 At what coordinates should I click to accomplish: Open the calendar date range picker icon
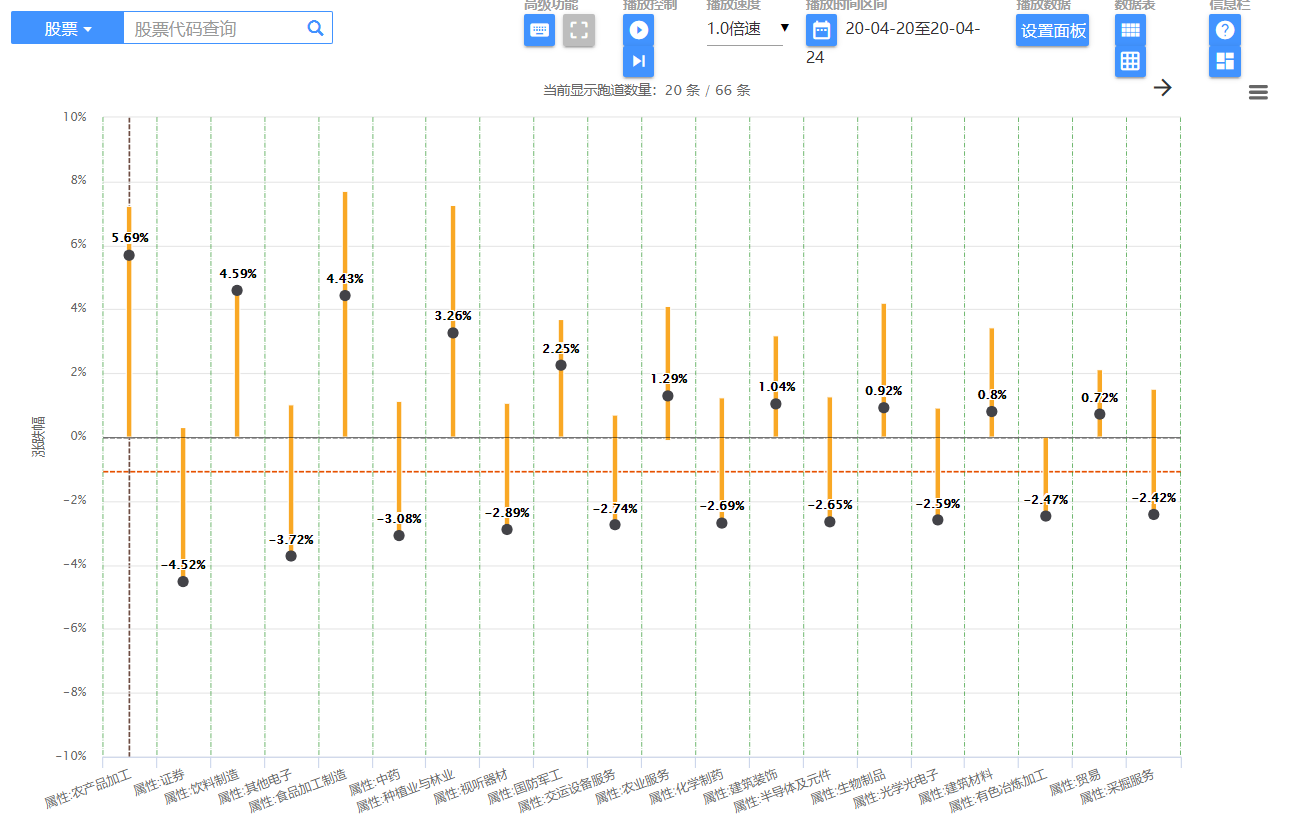pos(821,30)
